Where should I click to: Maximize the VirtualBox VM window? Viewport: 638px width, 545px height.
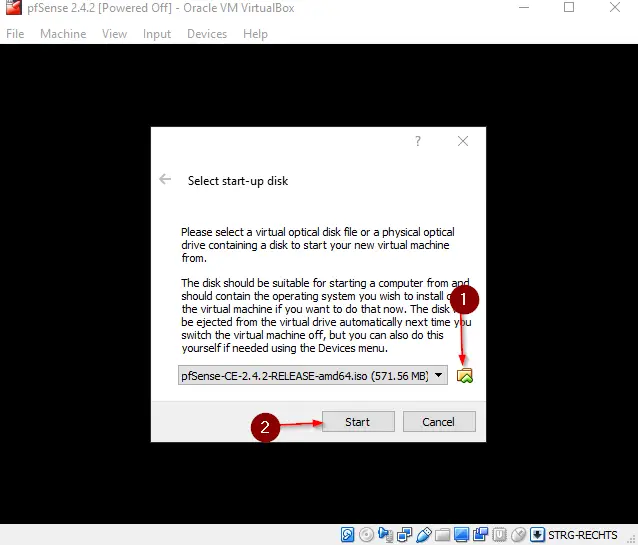point(569,7)
